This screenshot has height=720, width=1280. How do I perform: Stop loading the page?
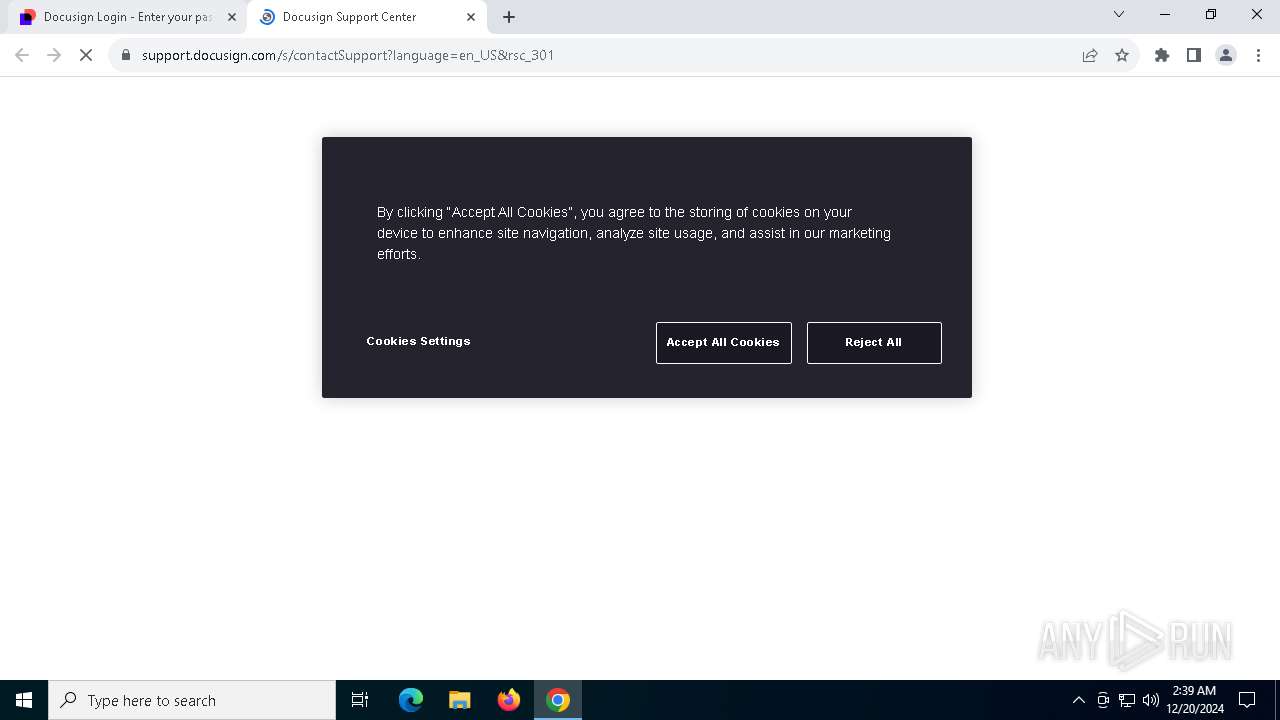86,55
